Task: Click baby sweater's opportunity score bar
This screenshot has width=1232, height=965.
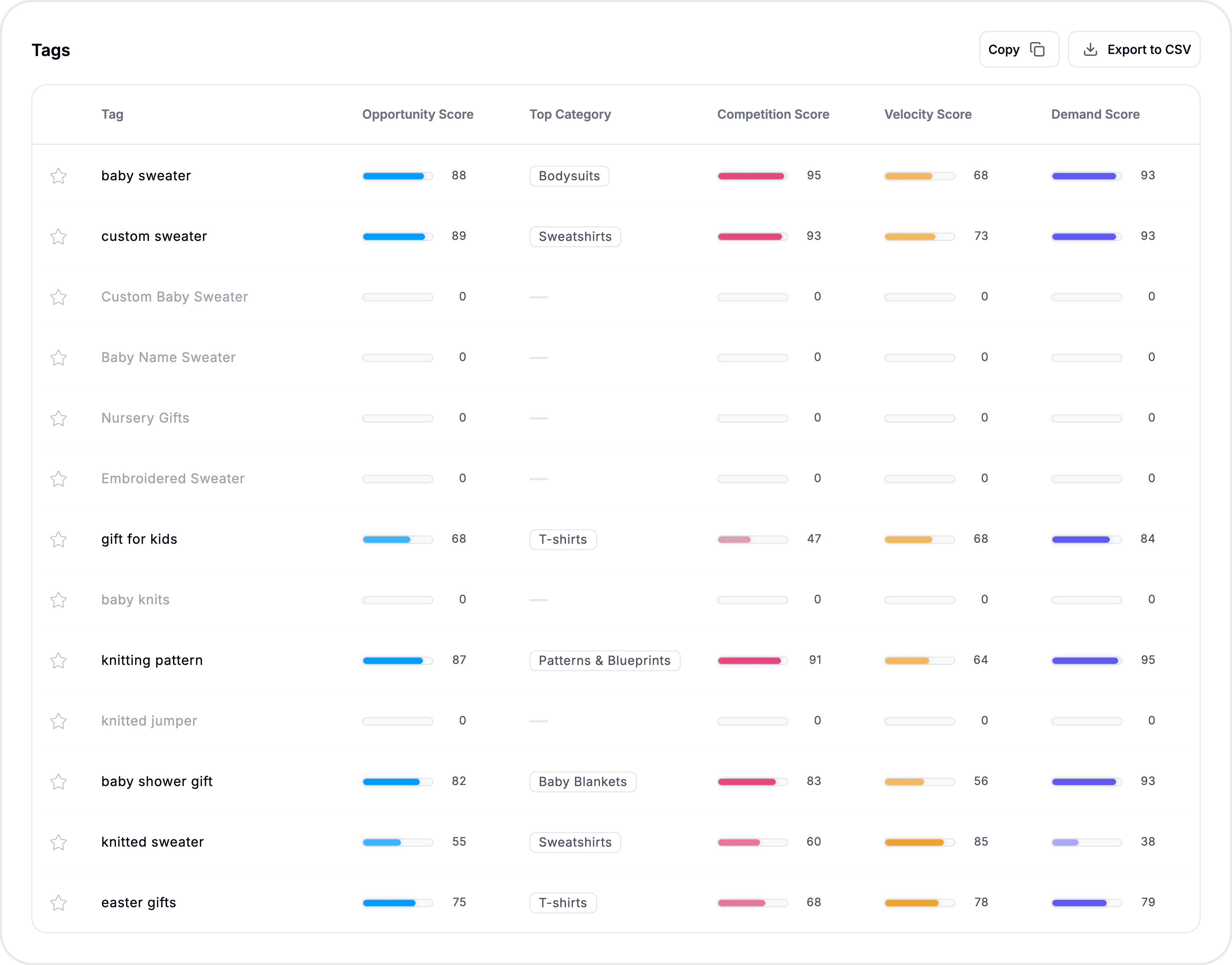Action: pos(398,176)
